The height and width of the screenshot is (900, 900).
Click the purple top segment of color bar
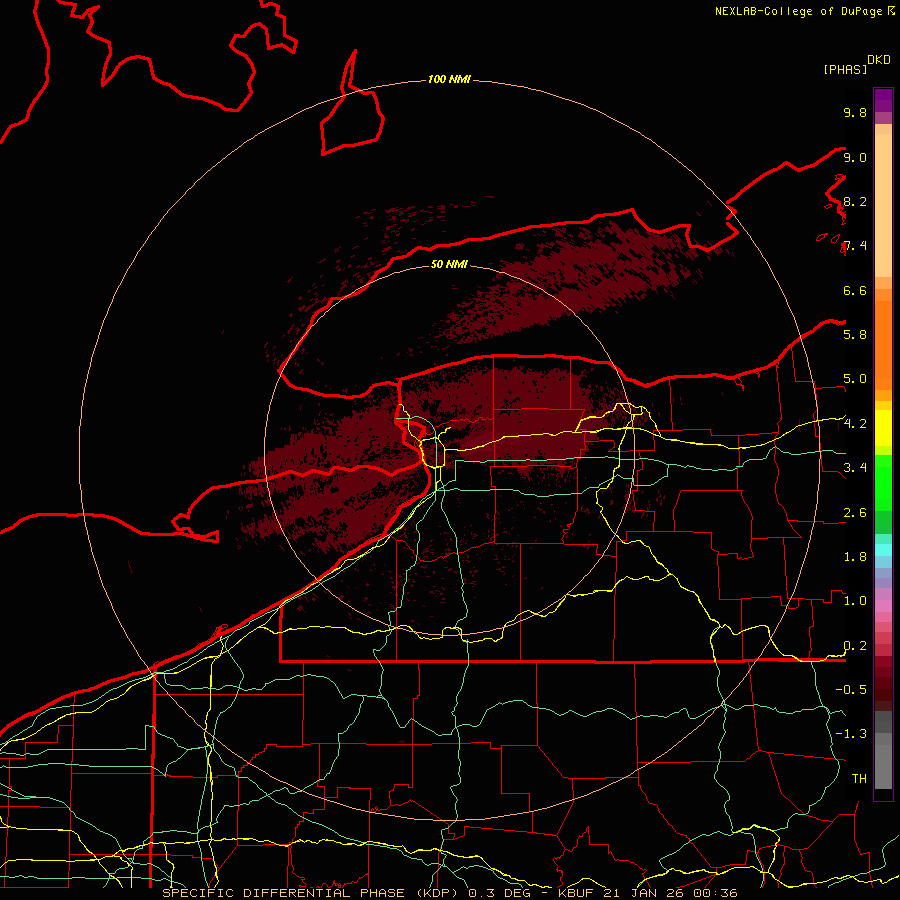[883, 100]
